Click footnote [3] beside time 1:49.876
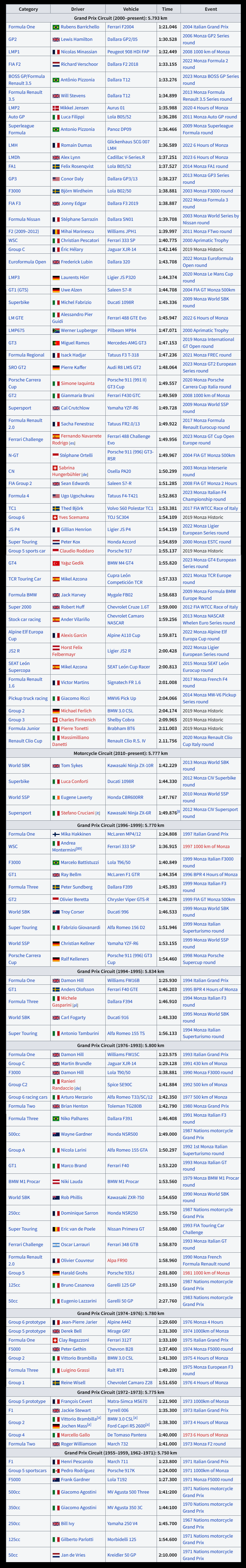 [x=178, y=811]
